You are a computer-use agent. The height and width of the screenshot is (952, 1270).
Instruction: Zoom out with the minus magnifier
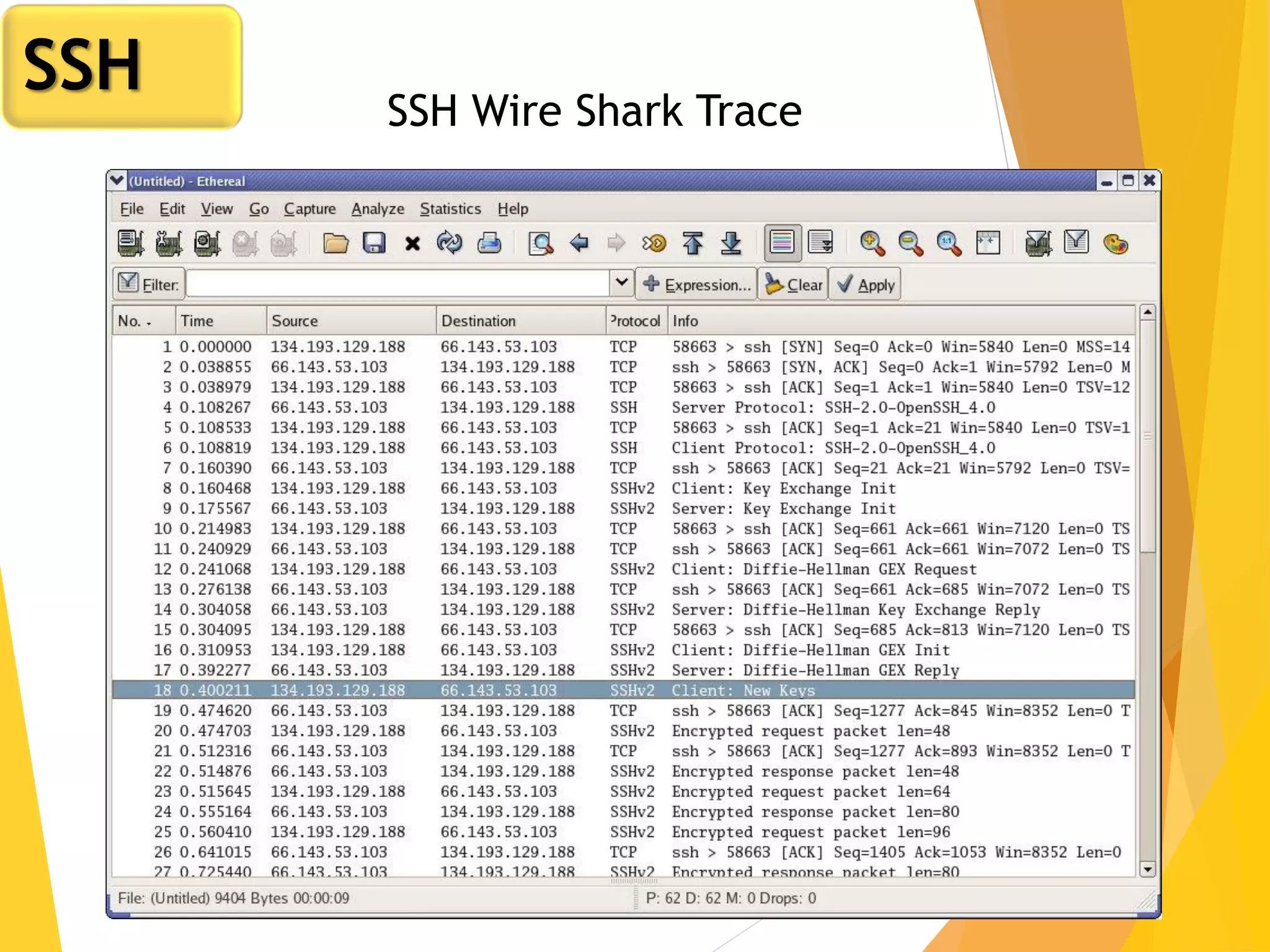(x=910, y=243)
